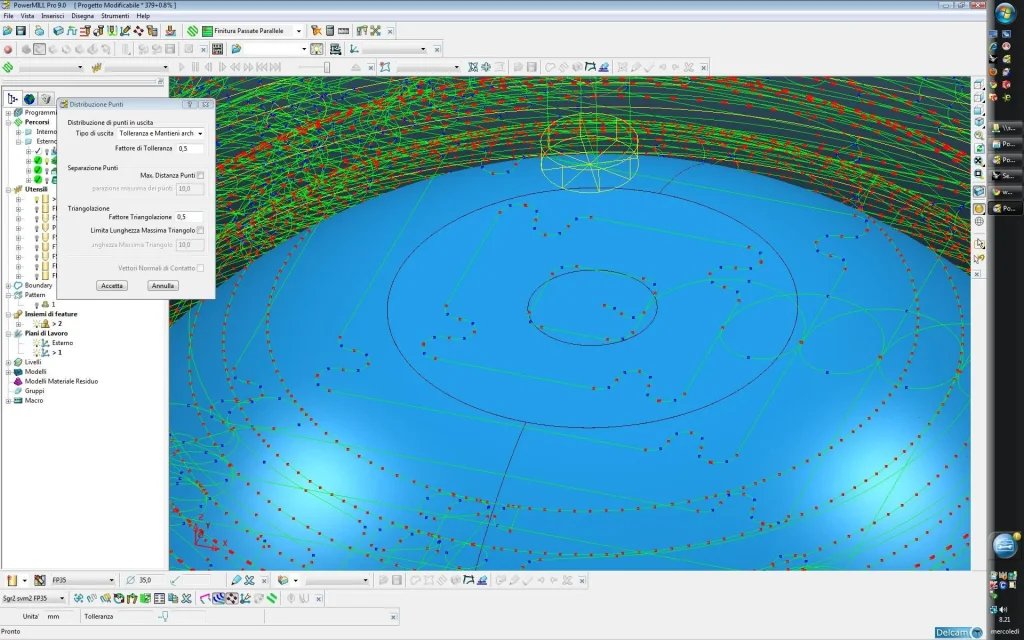Collapse the Percorsi tree node
The width and height of the screenshot is (1024, 640).
point(8,122)
